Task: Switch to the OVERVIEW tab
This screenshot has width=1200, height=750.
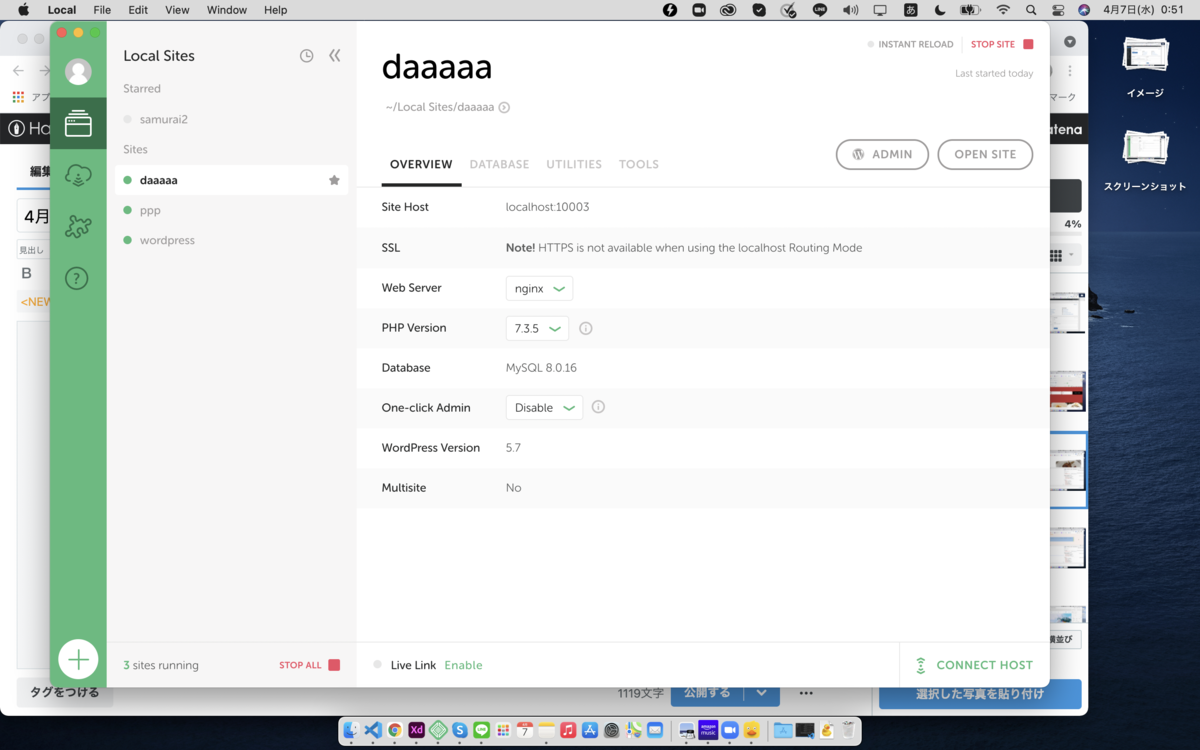Action: (421, 164)
